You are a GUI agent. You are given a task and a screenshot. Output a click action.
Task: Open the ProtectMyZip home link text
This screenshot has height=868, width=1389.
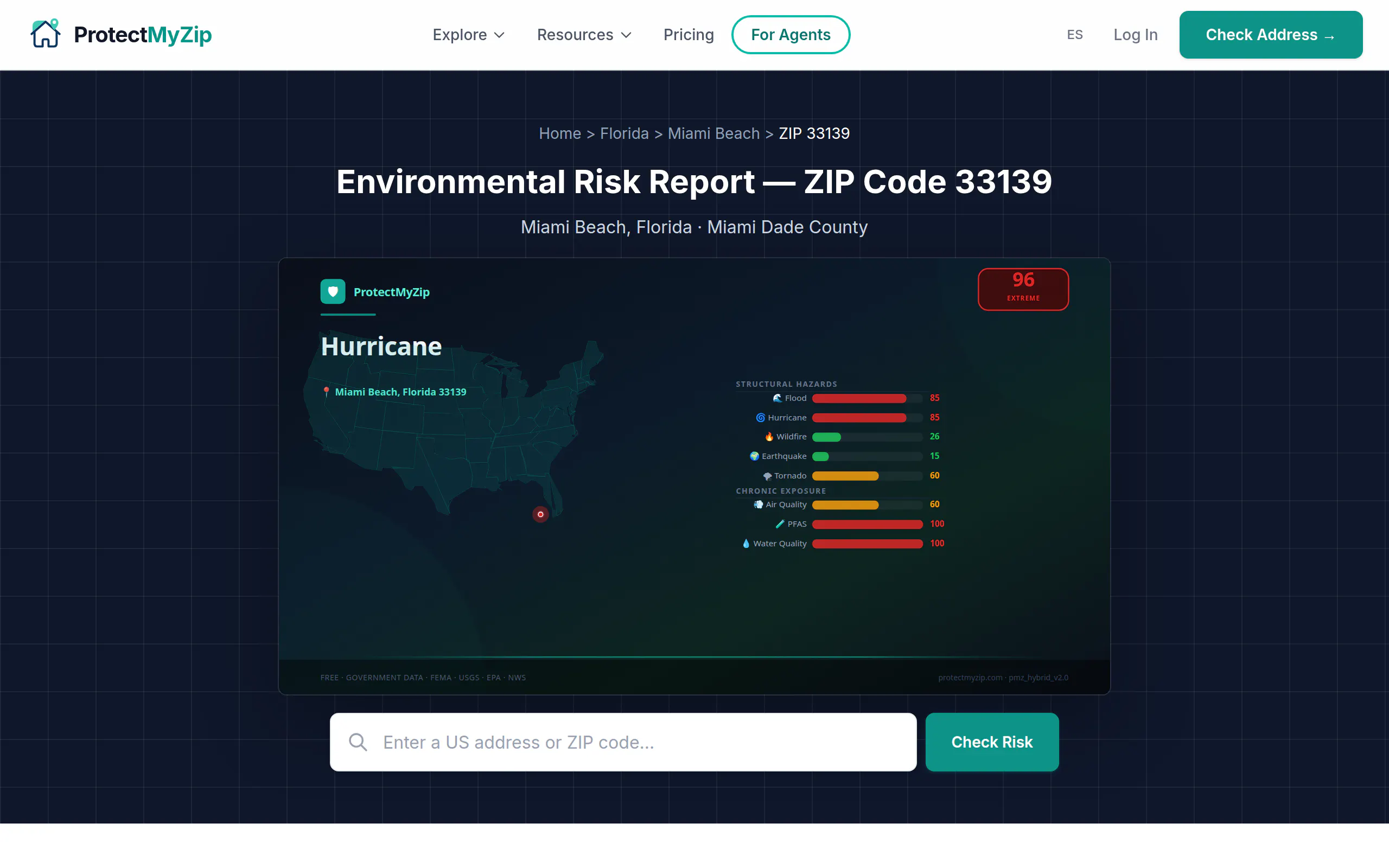[143, 34]
